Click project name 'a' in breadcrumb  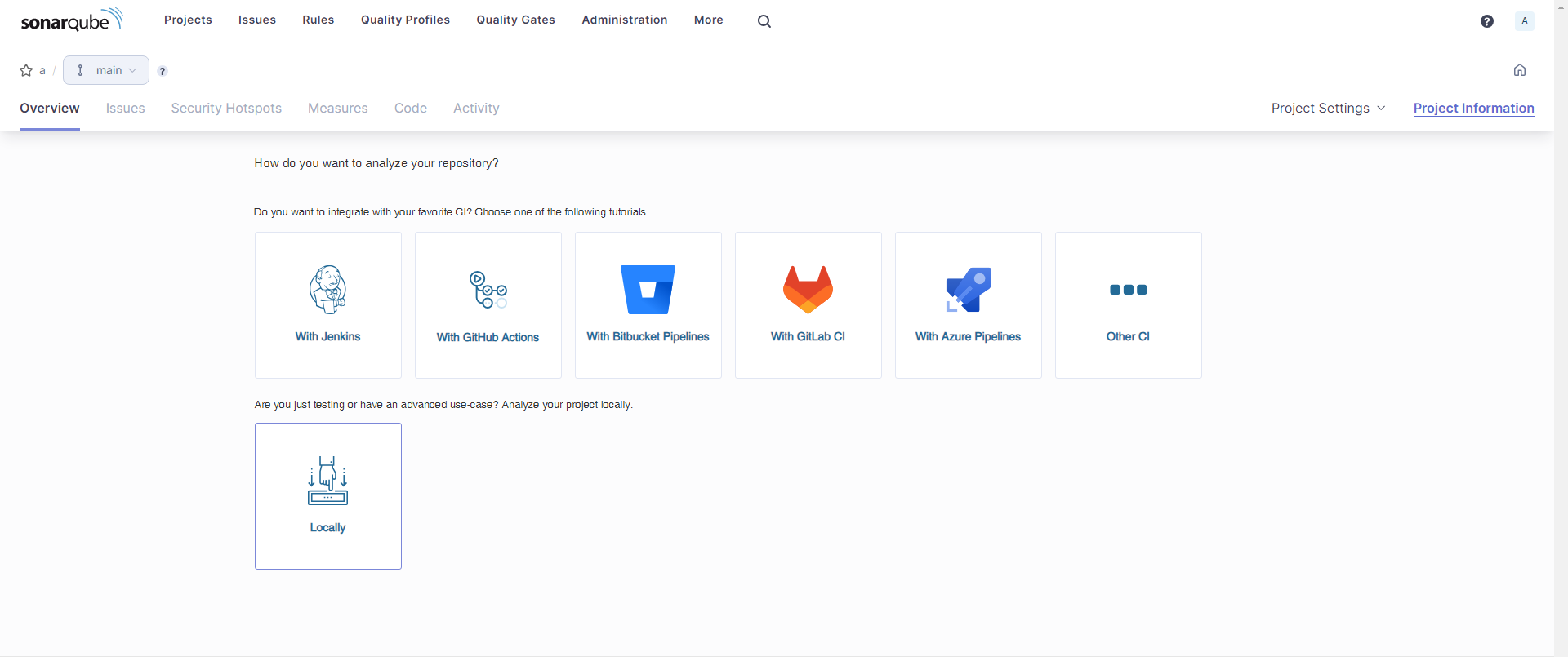coord(42,70)
